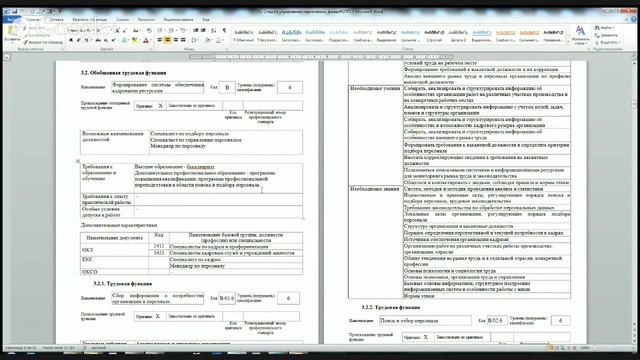Click the increase indent icon
The image size is (640, 360).
point(204,31)
